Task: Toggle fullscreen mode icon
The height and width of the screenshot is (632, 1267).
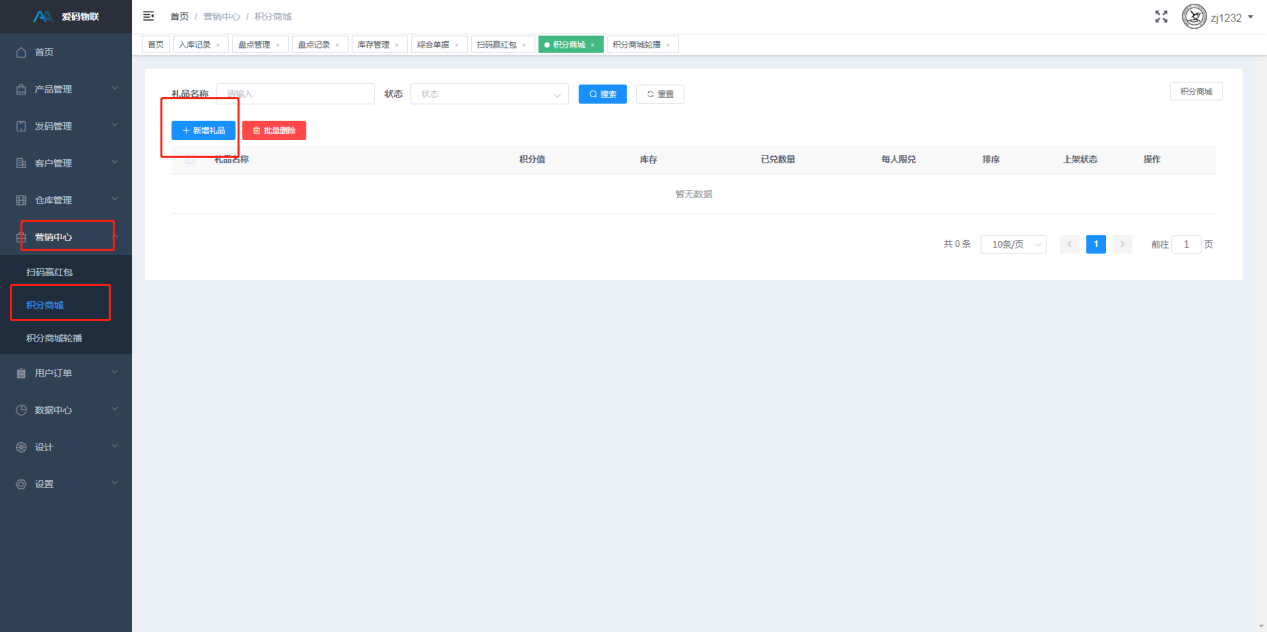Action: pyautogui.click(x=1161, y=17)
